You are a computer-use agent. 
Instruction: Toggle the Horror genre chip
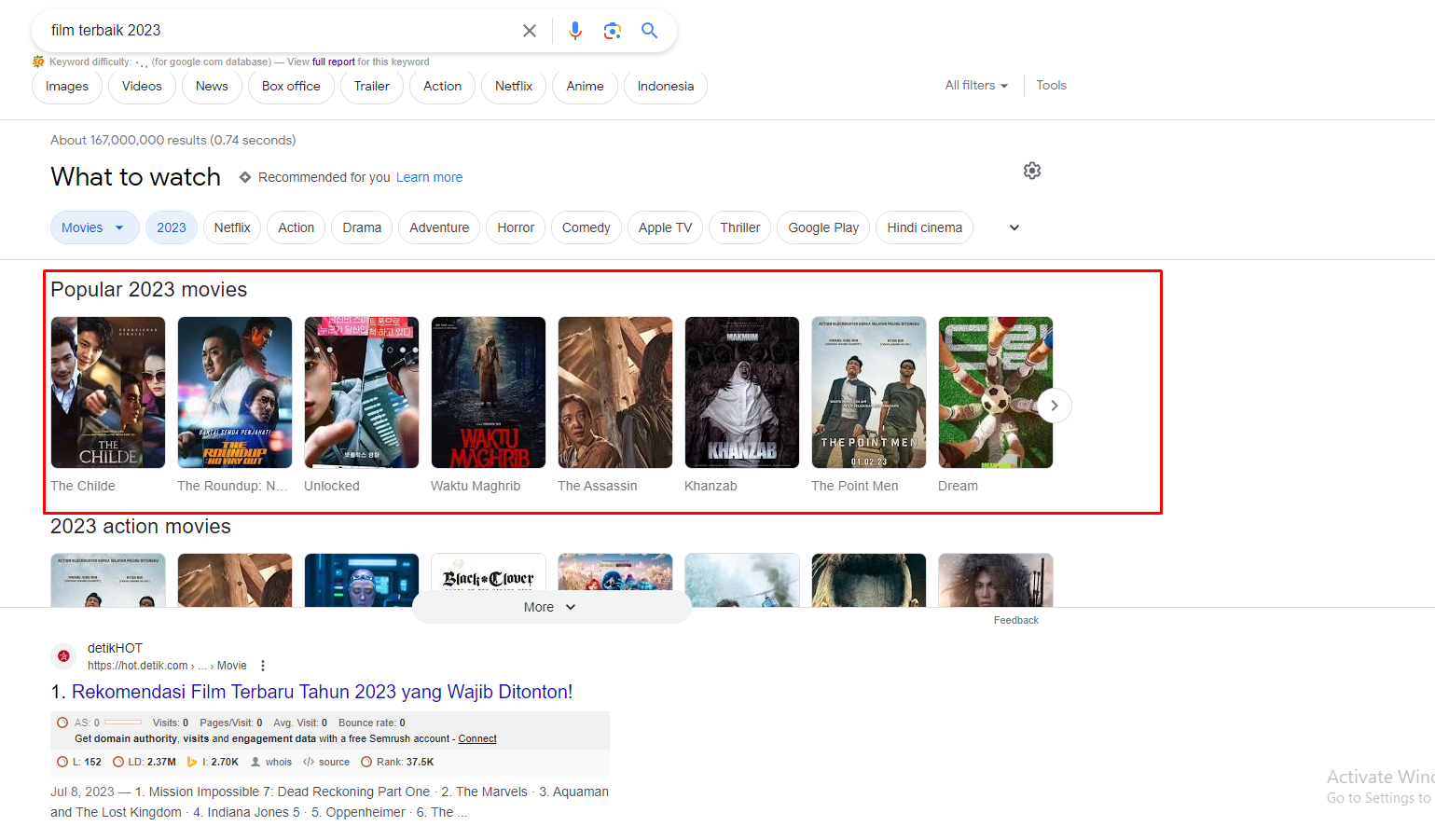[515, 227]
